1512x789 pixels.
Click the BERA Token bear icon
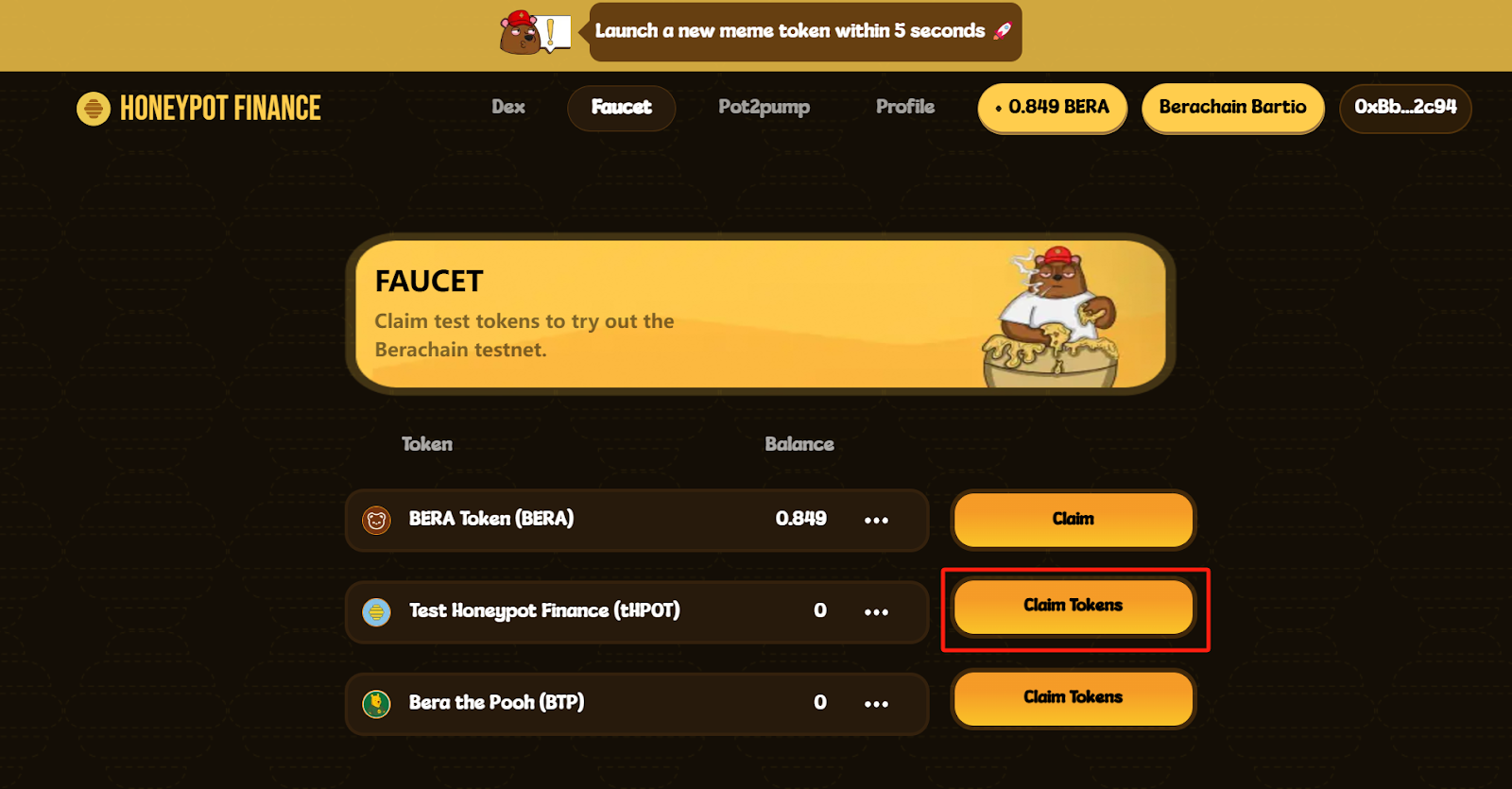[x=376, y=520]
